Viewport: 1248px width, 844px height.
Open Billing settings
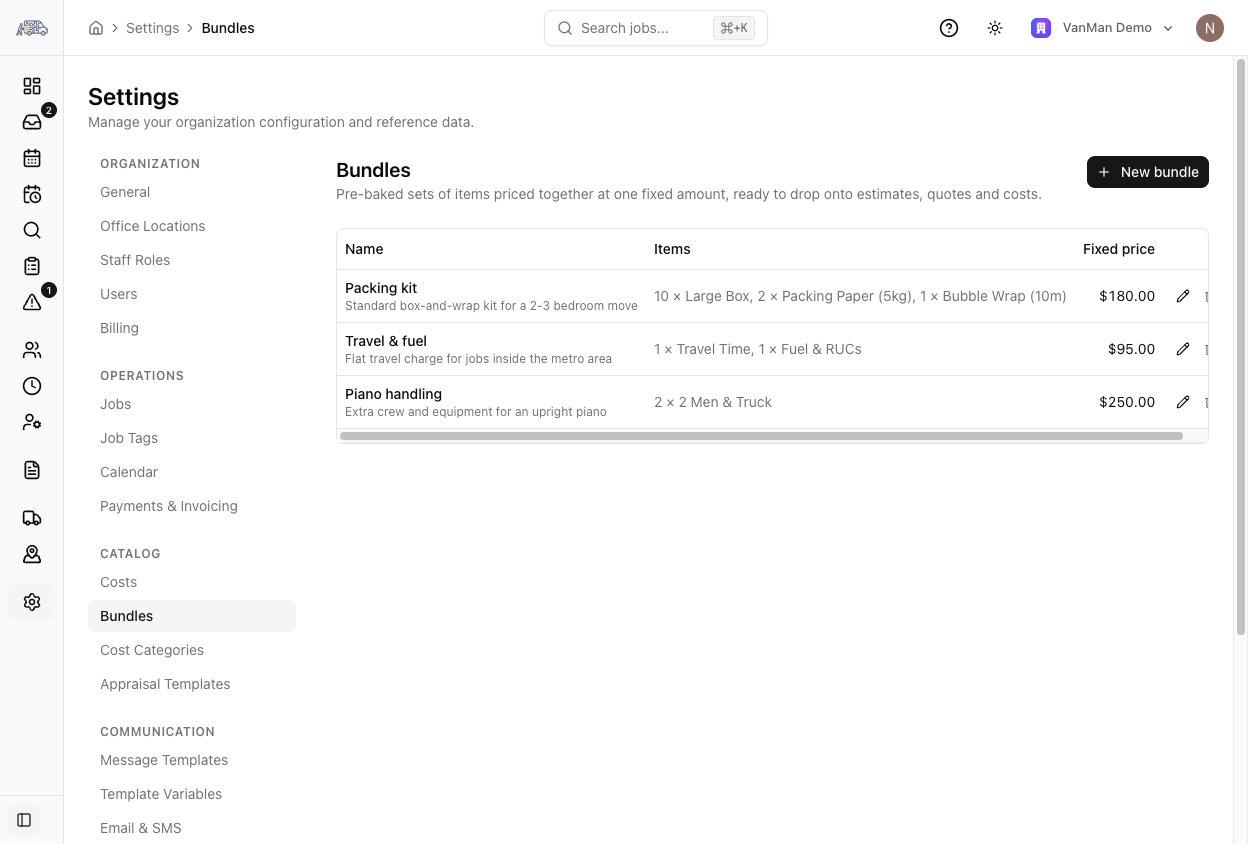coord(120,328)
